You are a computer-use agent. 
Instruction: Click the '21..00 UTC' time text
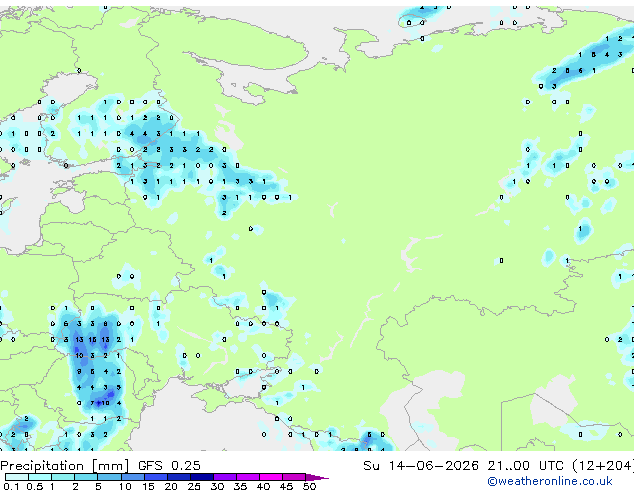525,466
